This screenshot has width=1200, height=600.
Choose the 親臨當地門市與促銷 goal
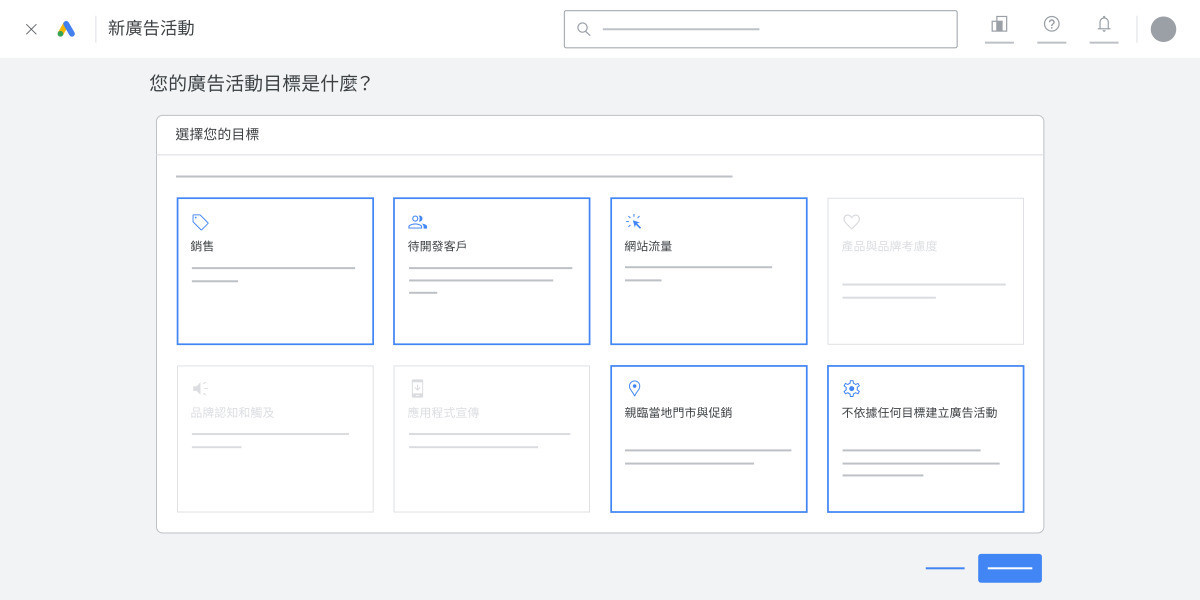click(x=708, y=439)
